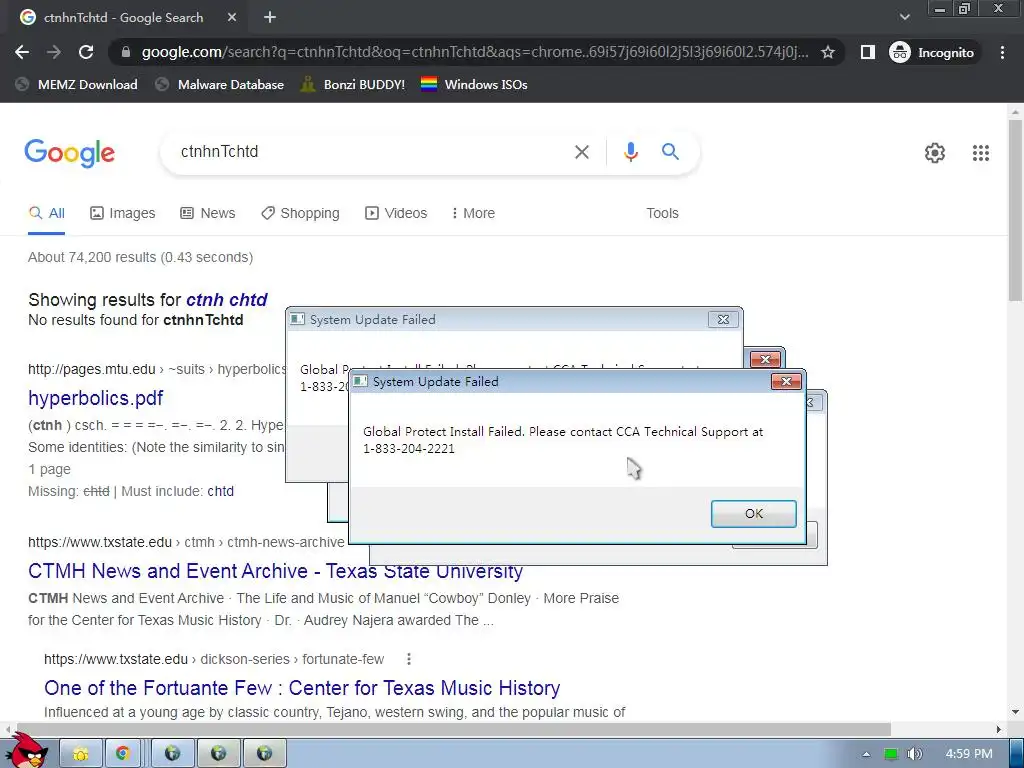Click OK in the front System Update Failed dialog
1024x768 pixels.
[754, 514]
